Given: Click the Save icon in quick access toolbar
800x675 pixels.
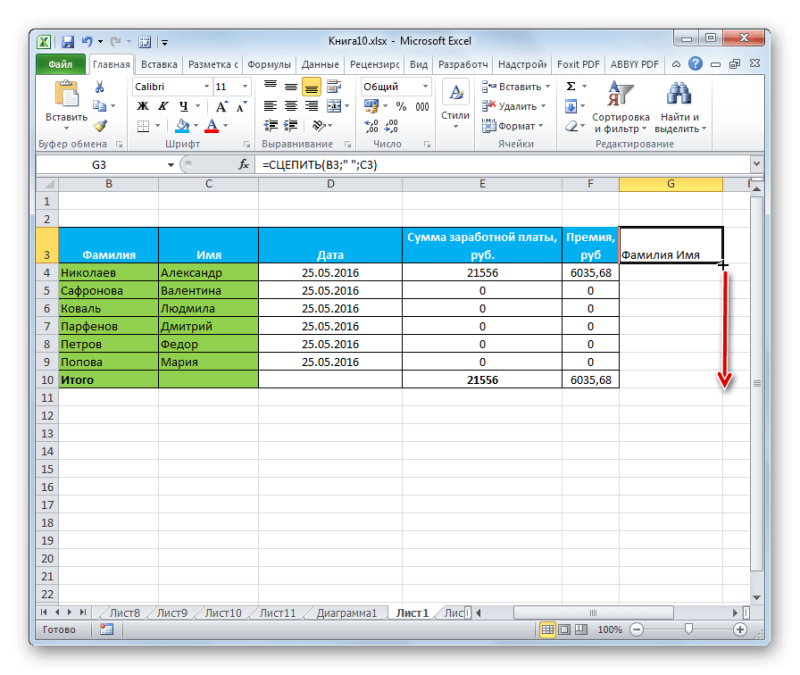Looking at the screenshot, I should [67, 41].
